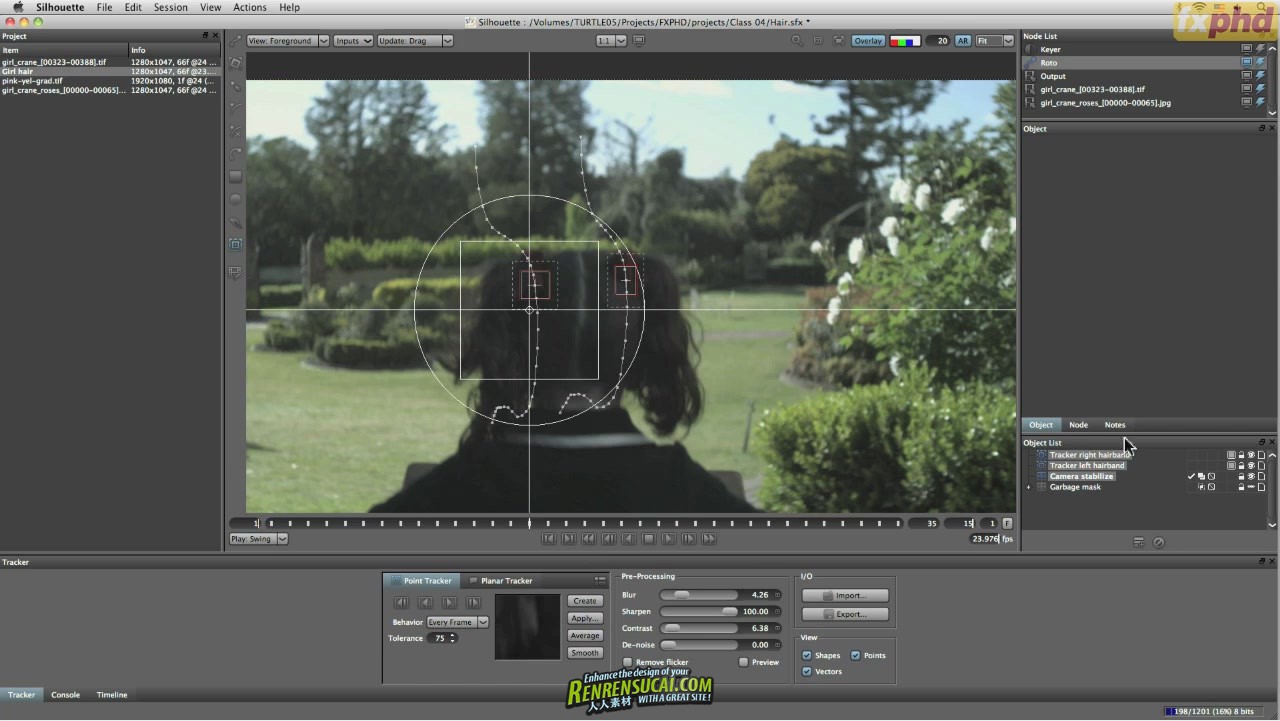The height and width of the screenshot is (721, 1280).
Task: Uncheck the Vectors view checkbox
Action: coord(807,672)
